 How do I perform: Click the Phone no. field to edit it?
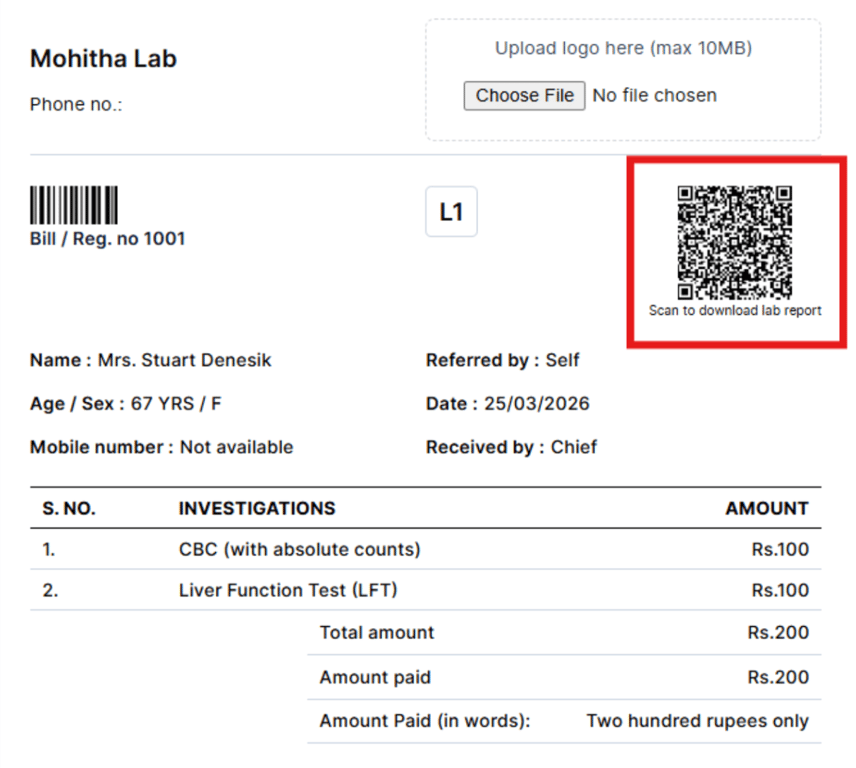[76, 103]
